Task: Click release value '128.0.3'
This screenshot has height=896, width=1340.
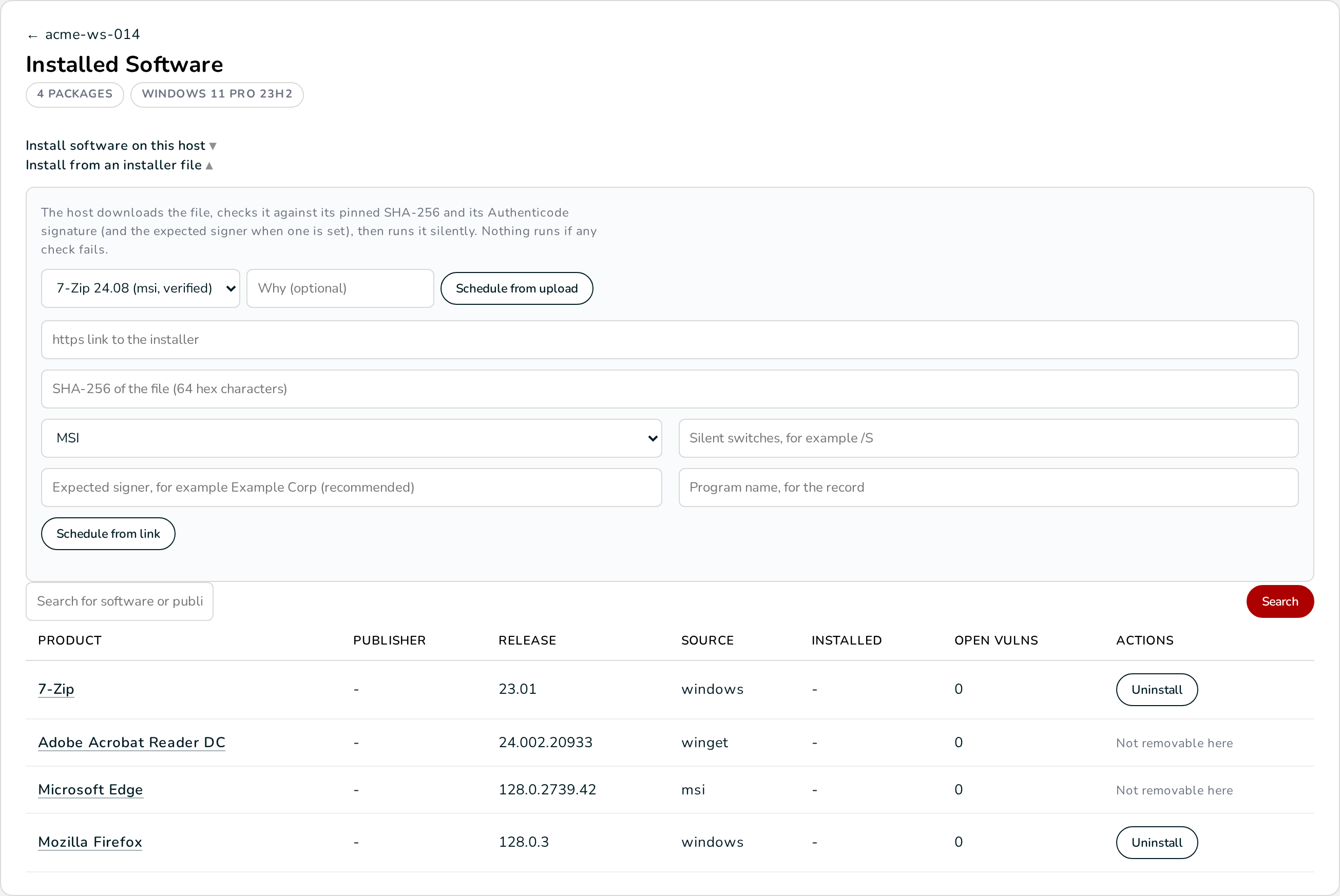Action: [524, 842]
